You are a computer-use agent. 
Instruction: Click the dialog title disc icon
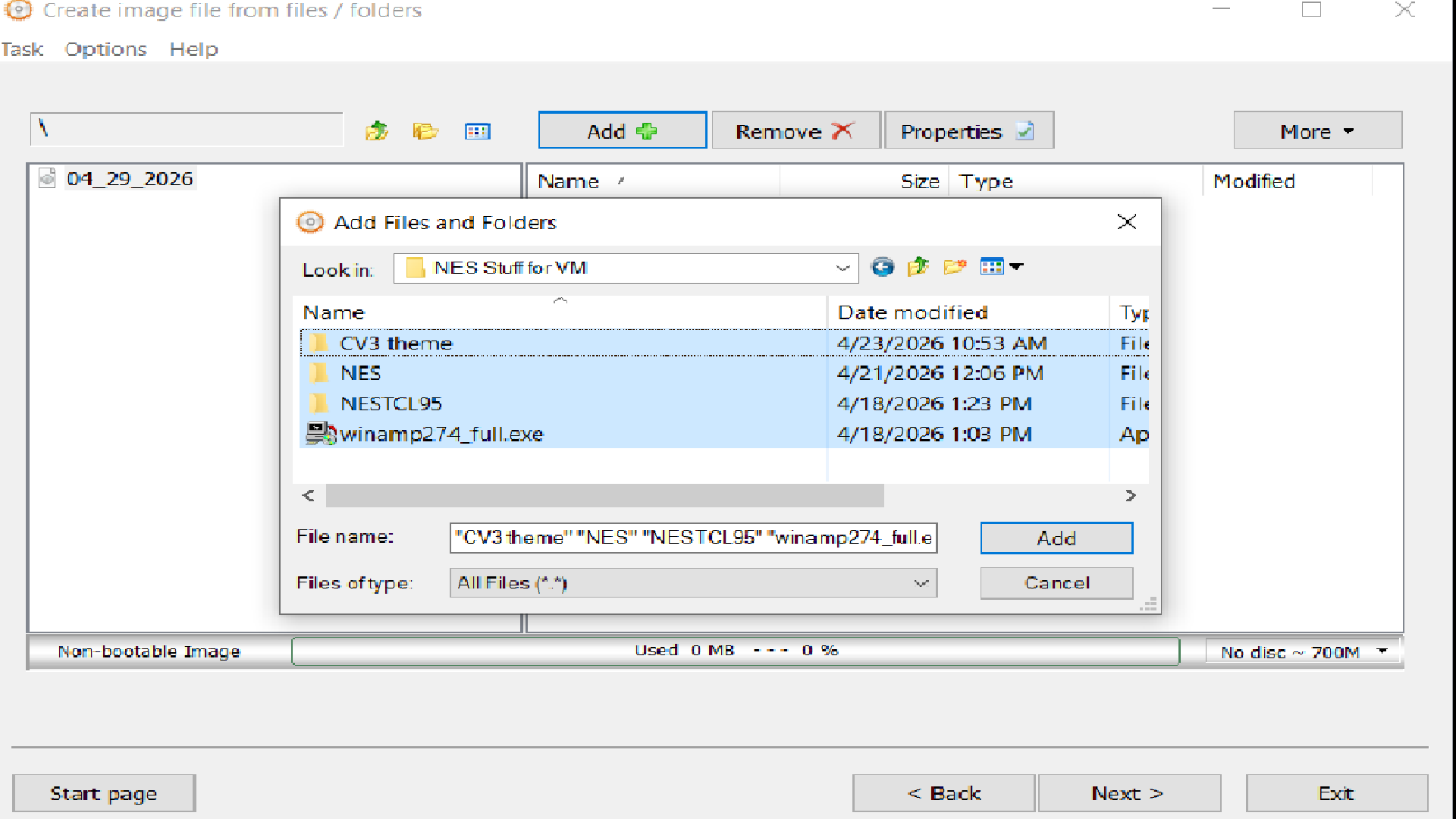point(309,221)
